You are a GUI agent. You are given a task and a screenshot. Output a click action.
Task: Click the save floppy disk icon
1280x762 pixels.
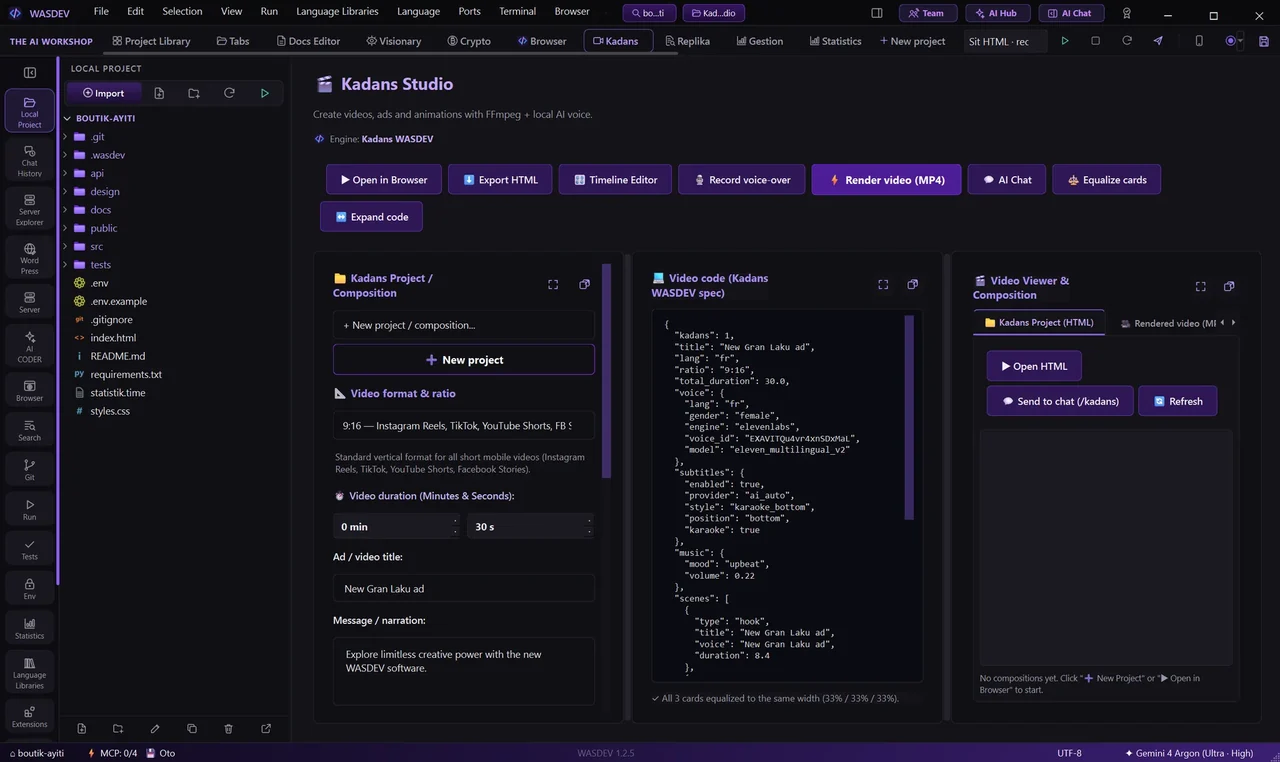[x=1264, y=41]
